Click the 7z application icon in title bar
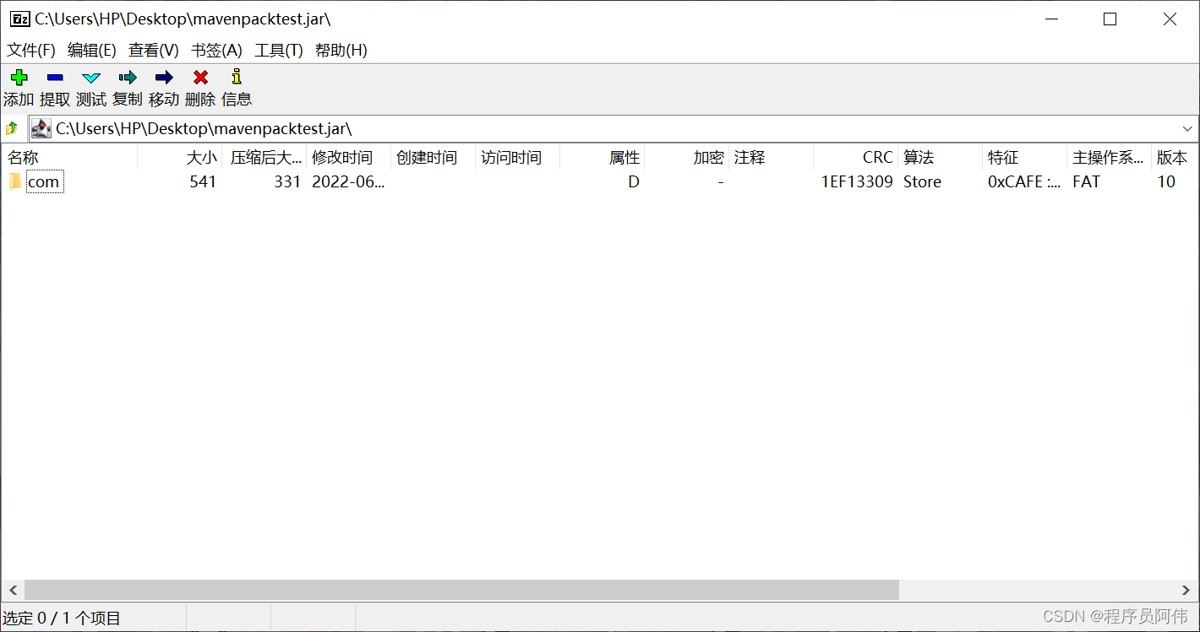This screenshot has height=632, width=1200. coord(20,19)
